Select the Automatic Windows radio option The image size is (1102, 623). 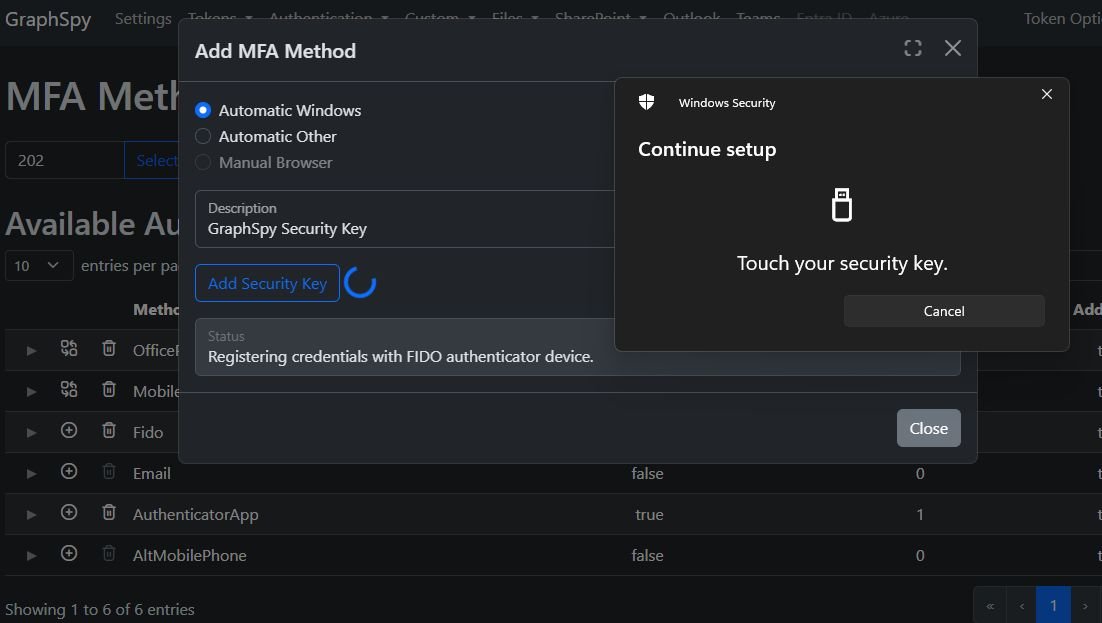point(203,110)
